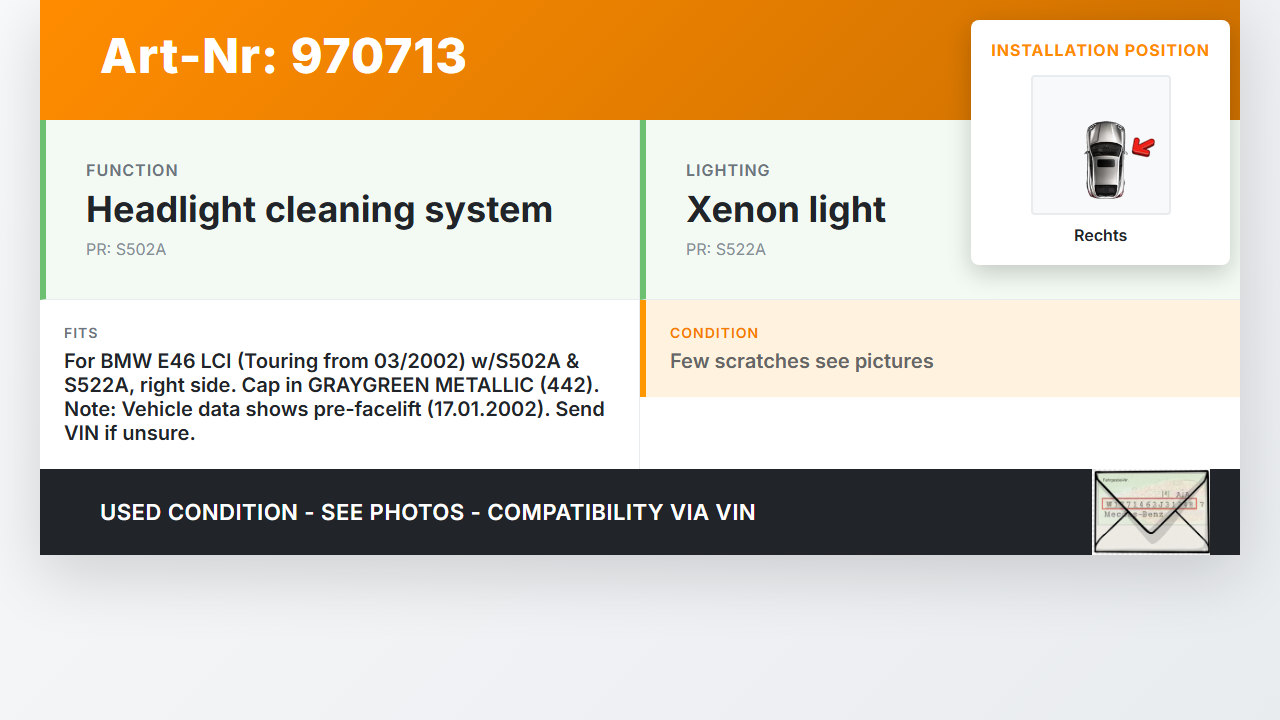Click the top-view car icon
This screenshot has height=720, width=1280.
pyautogui.click(x=1104, y=159)
